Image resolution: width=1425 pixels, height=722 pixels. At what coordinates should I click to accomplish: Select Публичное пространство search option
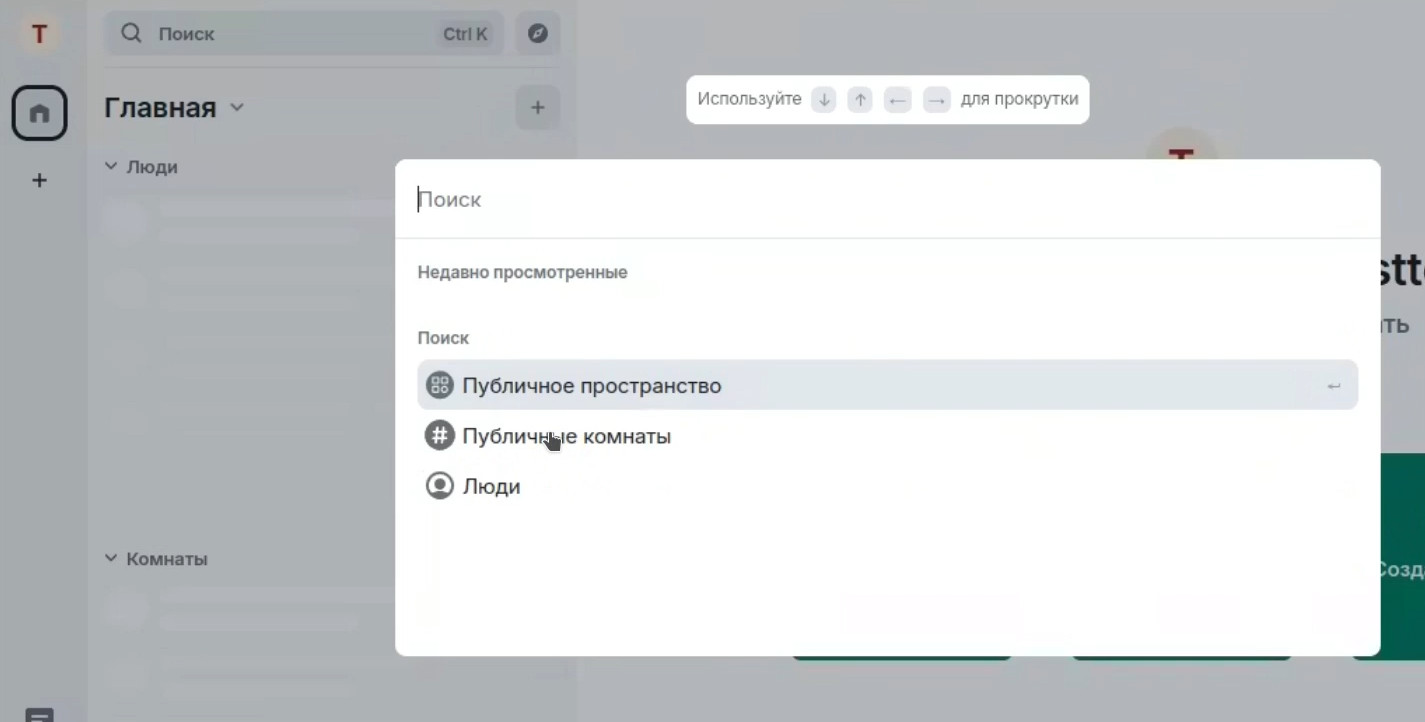(x=887, y=385)
